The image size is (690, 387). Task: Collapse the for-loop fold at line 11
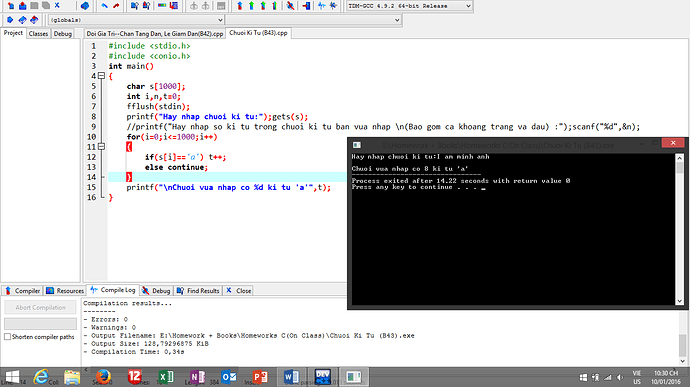click(101, 147)
